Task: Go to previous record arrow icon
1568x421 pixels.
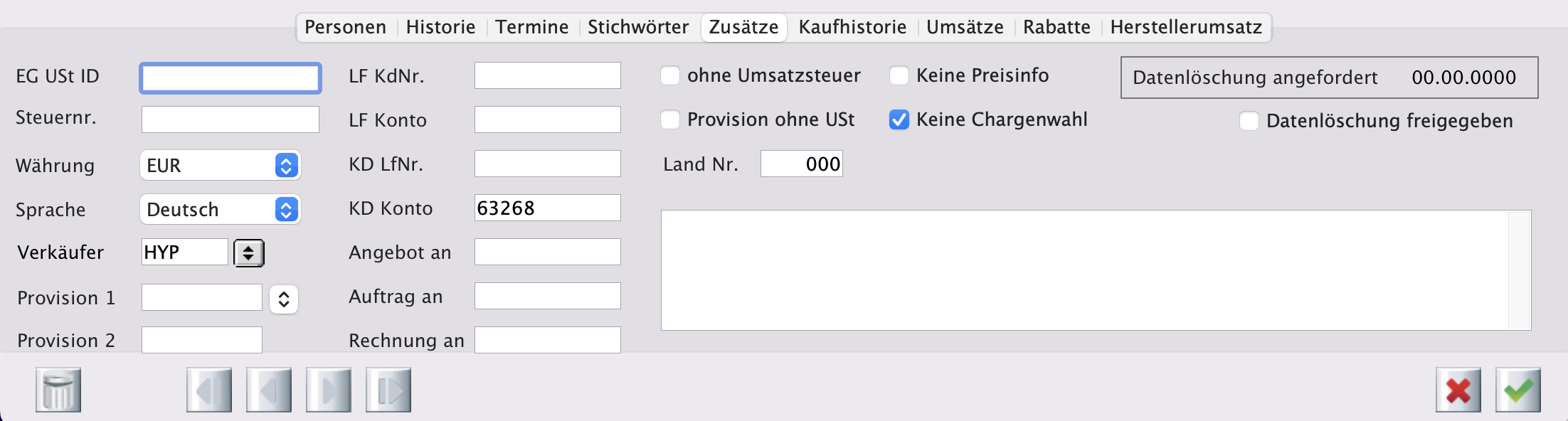Action: coord(269,390)
